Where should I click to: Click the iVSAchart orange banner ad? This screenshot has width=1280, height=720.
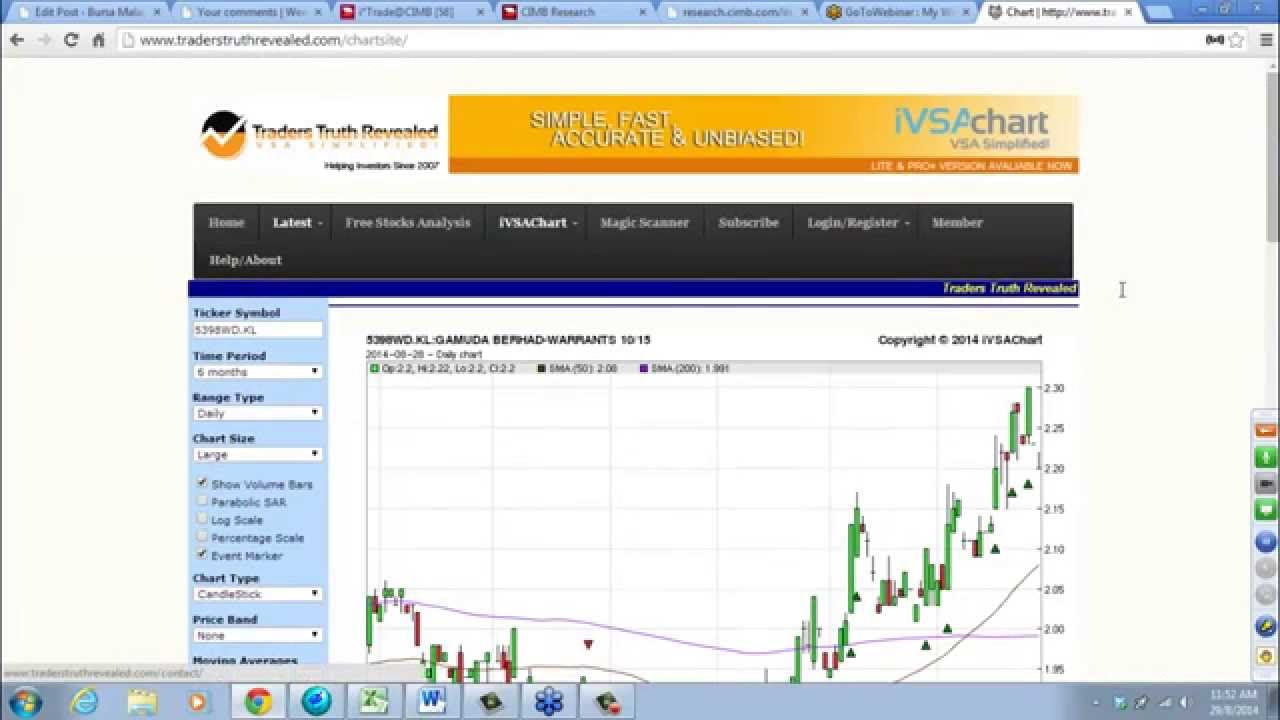pos(764,134)
